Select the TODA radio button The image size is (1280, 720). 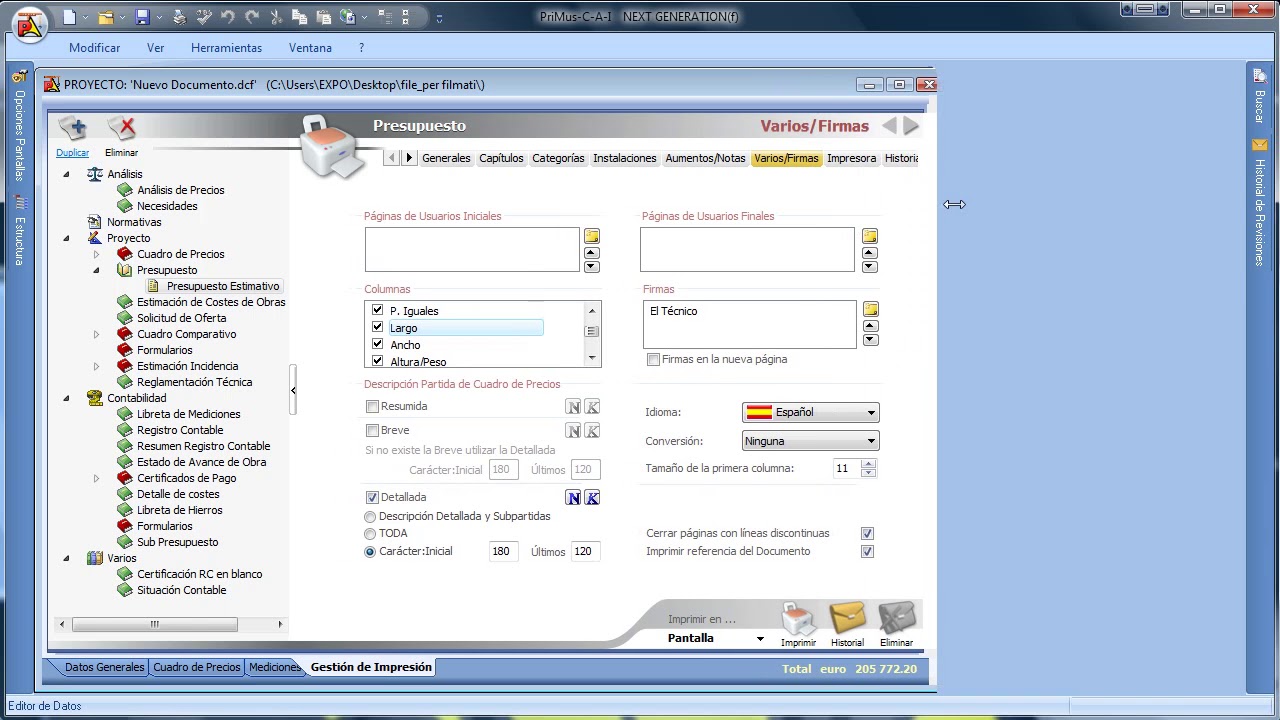[370, 534]
